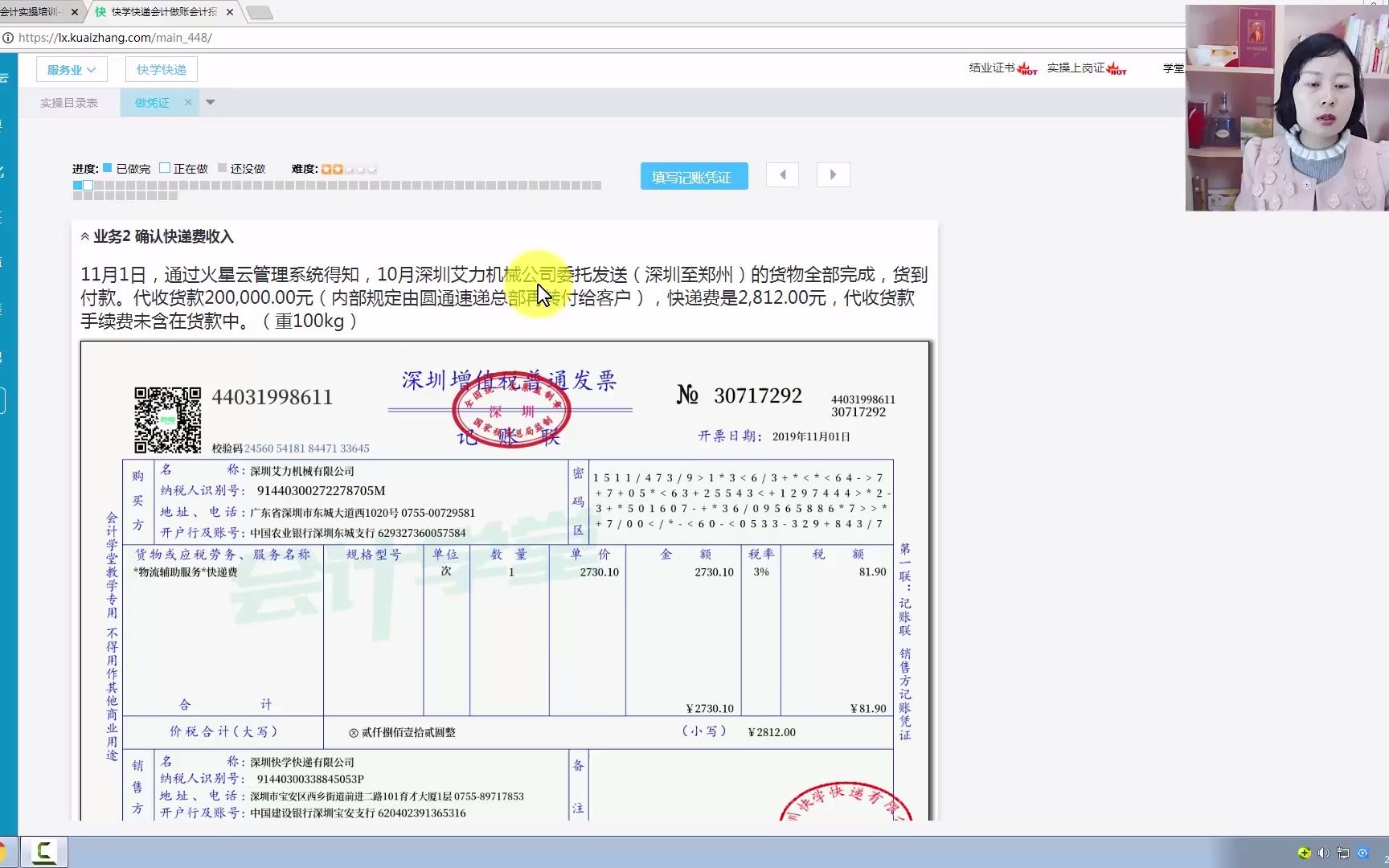Go to next task with right arrow
Image resolution: width=1389 pixels, height=868 pixels.
point(833,174)
